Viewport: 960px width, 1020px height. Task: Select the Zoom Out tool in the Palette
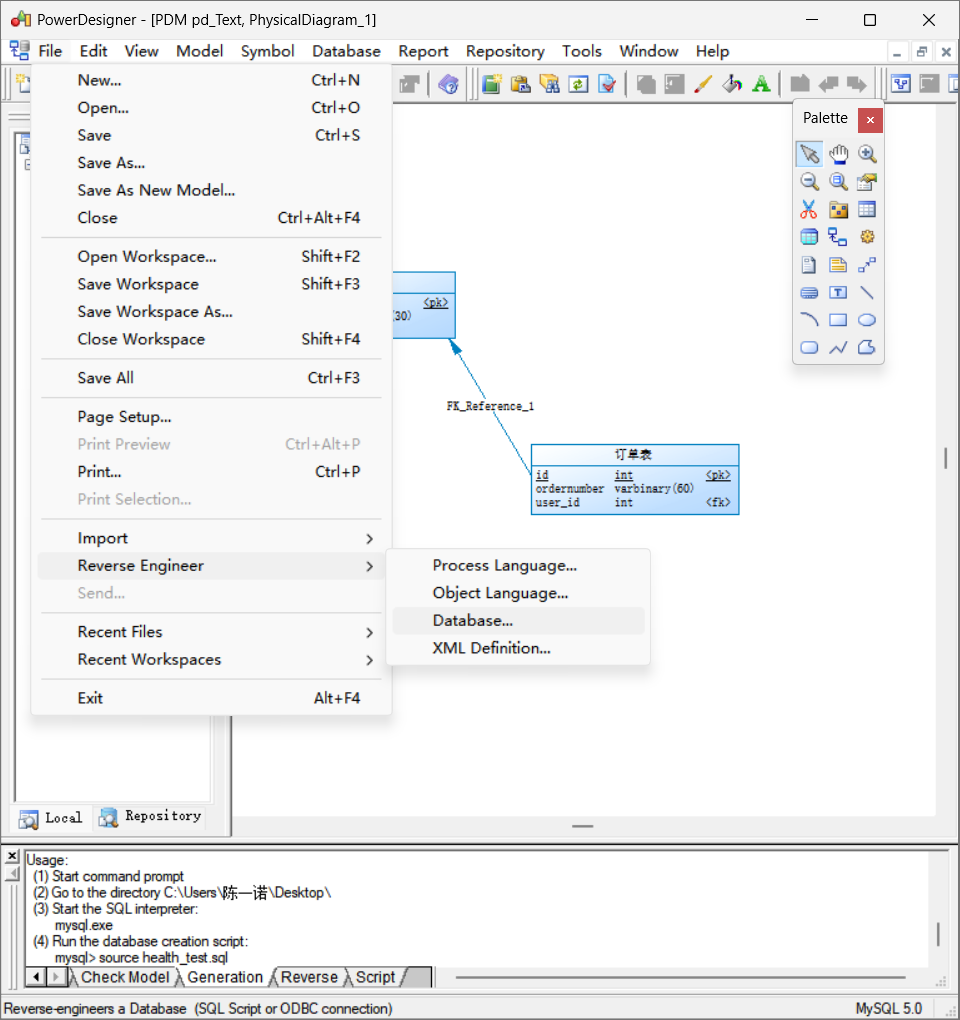click(809, 181)
